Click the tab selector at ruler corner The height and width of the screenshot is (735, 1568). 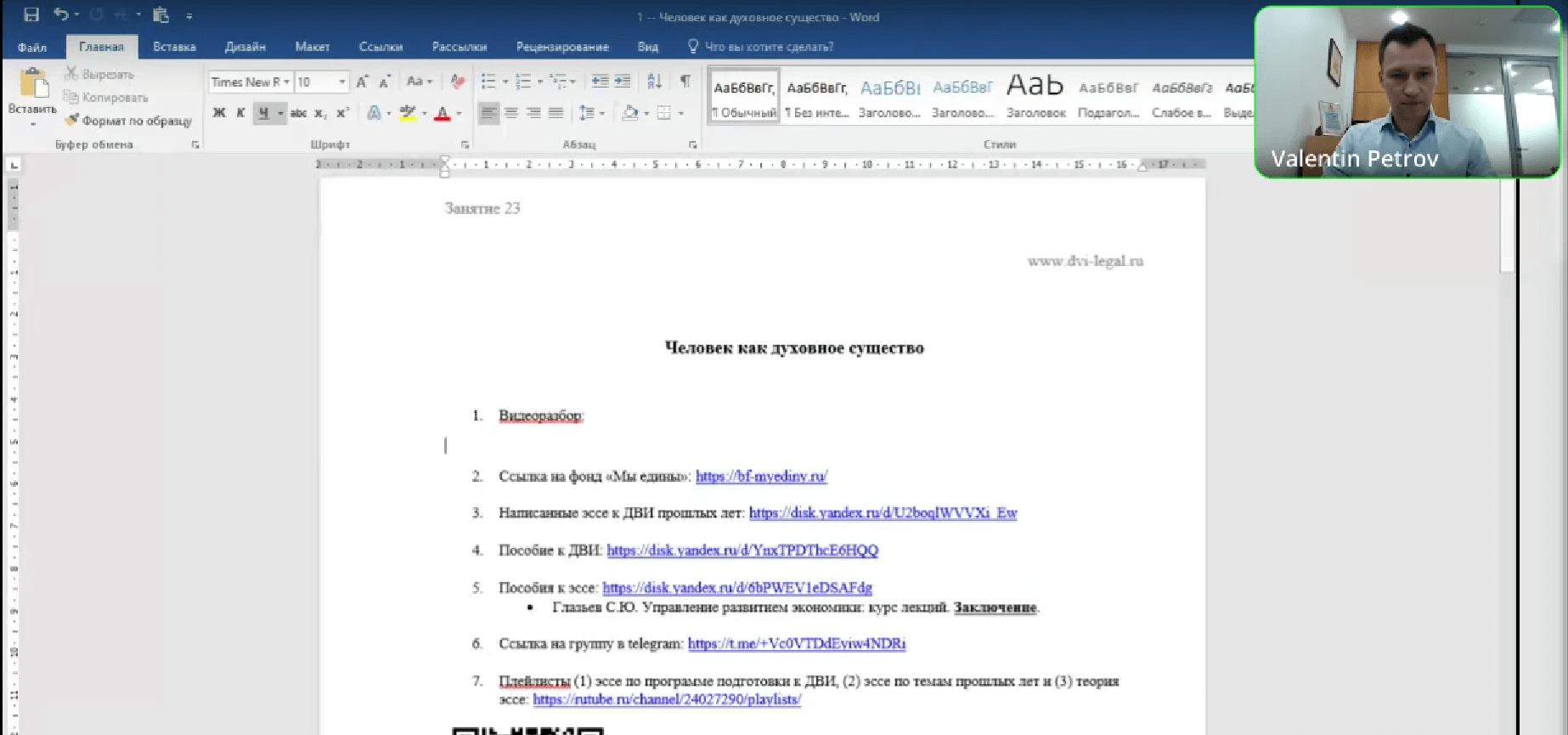14,165
